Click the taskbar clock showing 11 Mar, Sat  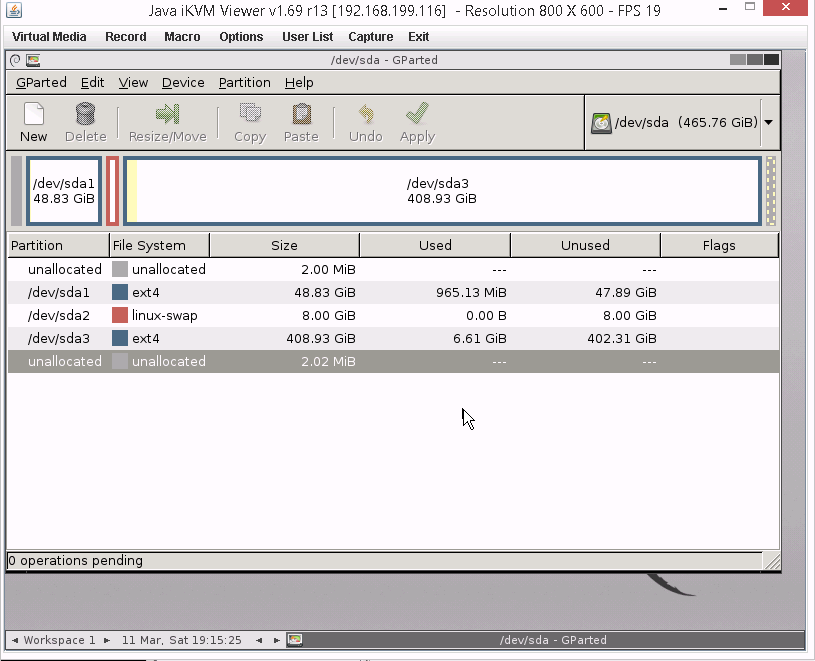(181, 640)
